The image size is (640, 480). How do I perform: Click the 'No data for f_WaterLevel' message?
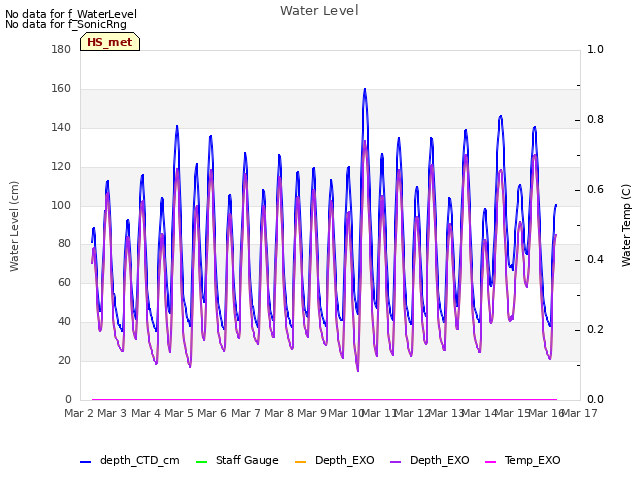click(x=71, y=14)
